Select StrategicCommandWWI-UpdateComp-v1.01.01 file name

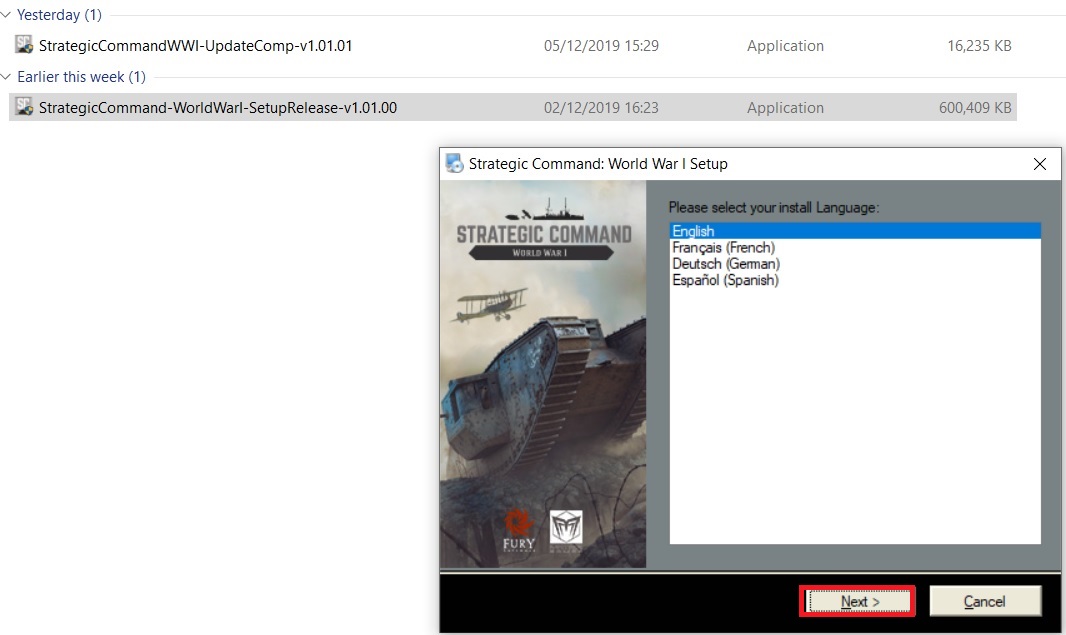[x=196, y=46]
